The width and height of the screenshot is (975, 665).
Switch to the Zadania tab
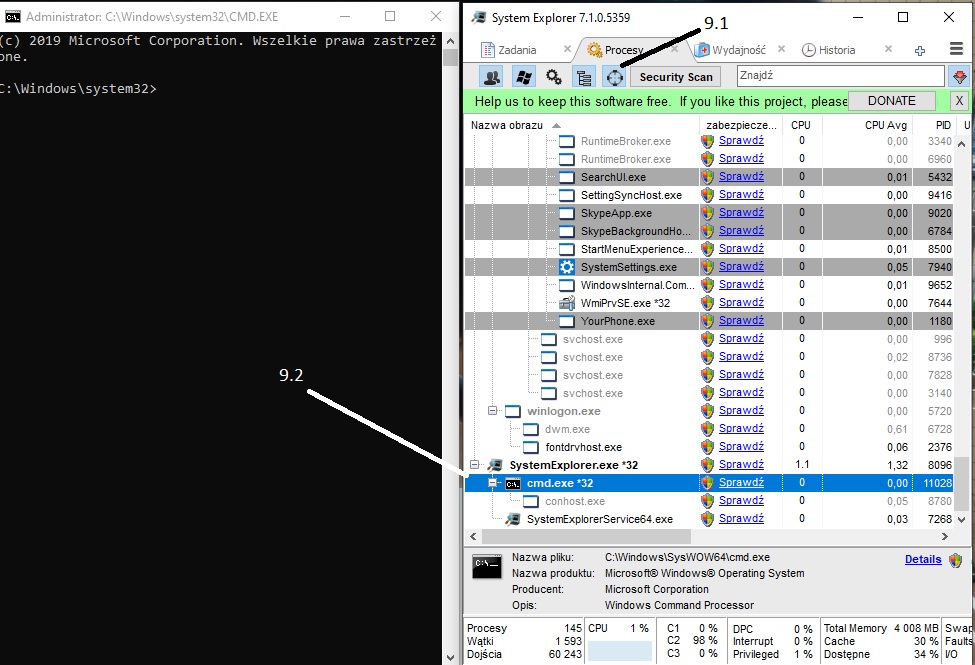point(517,50)
